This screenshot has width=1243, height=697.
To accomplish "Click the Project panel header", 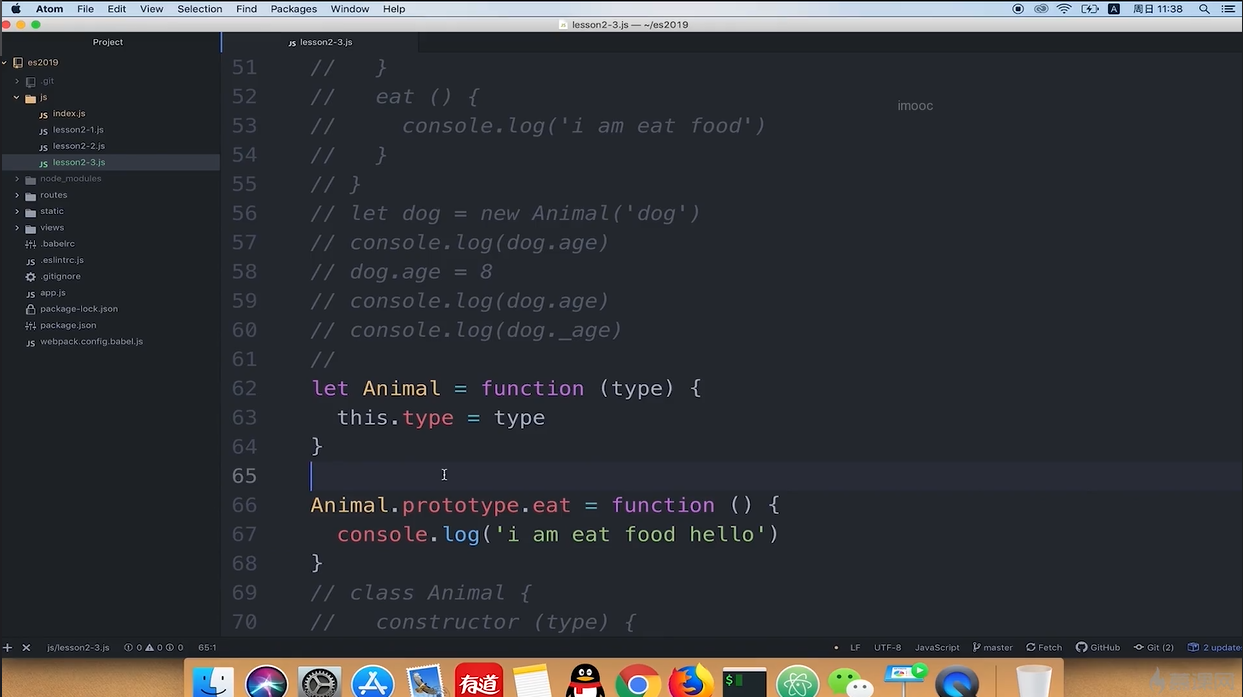I will pos(108,42).
